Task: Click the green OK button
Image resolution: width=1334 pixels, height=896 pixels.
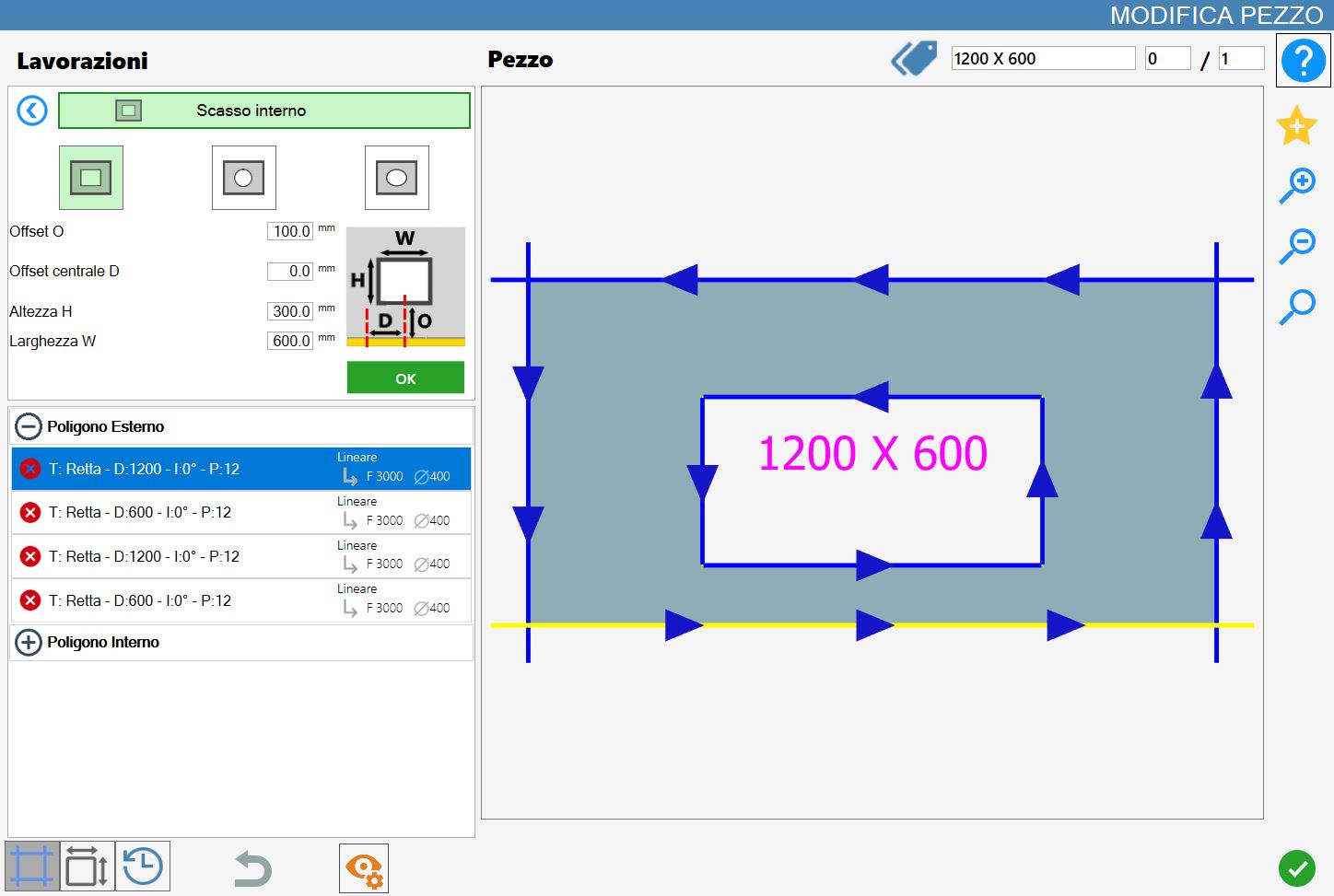Action: point(405,378)
